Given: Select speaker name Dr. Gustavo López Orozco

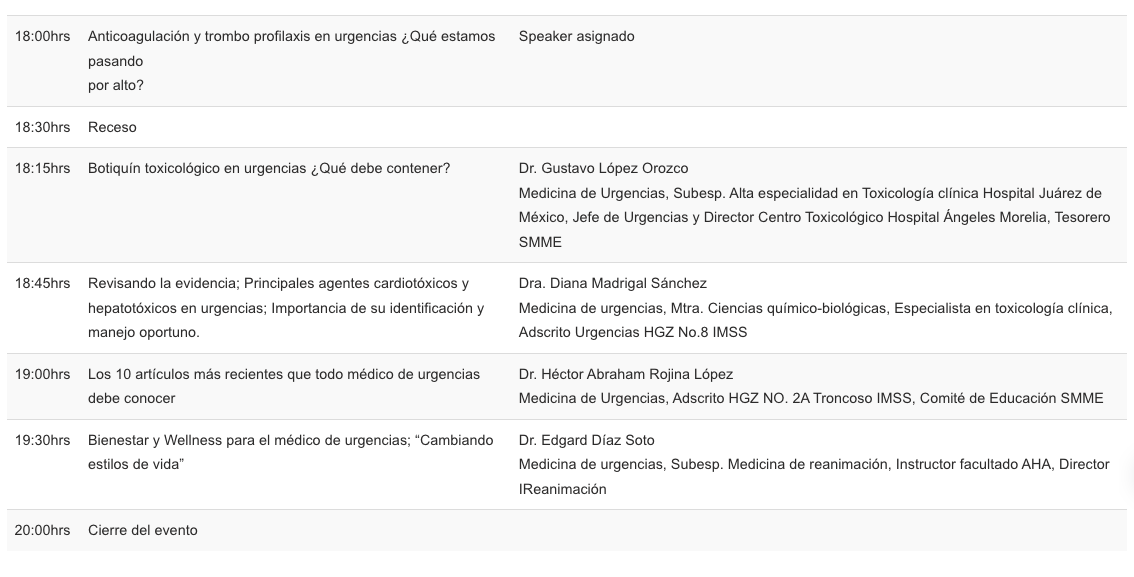Looking at the screenshot, I should 603,168.
